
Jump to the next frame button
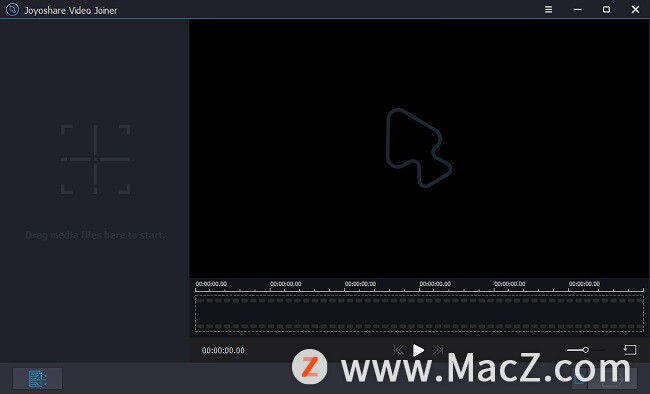coord(438,350)
